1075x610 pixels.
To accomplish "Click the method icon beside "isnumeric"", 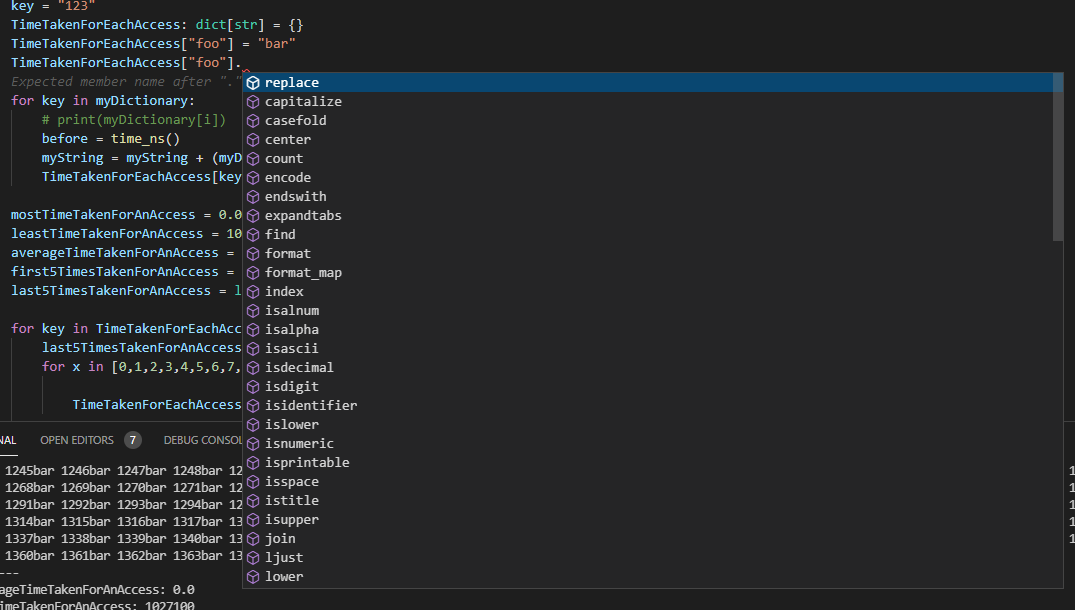I will [252, 443].
